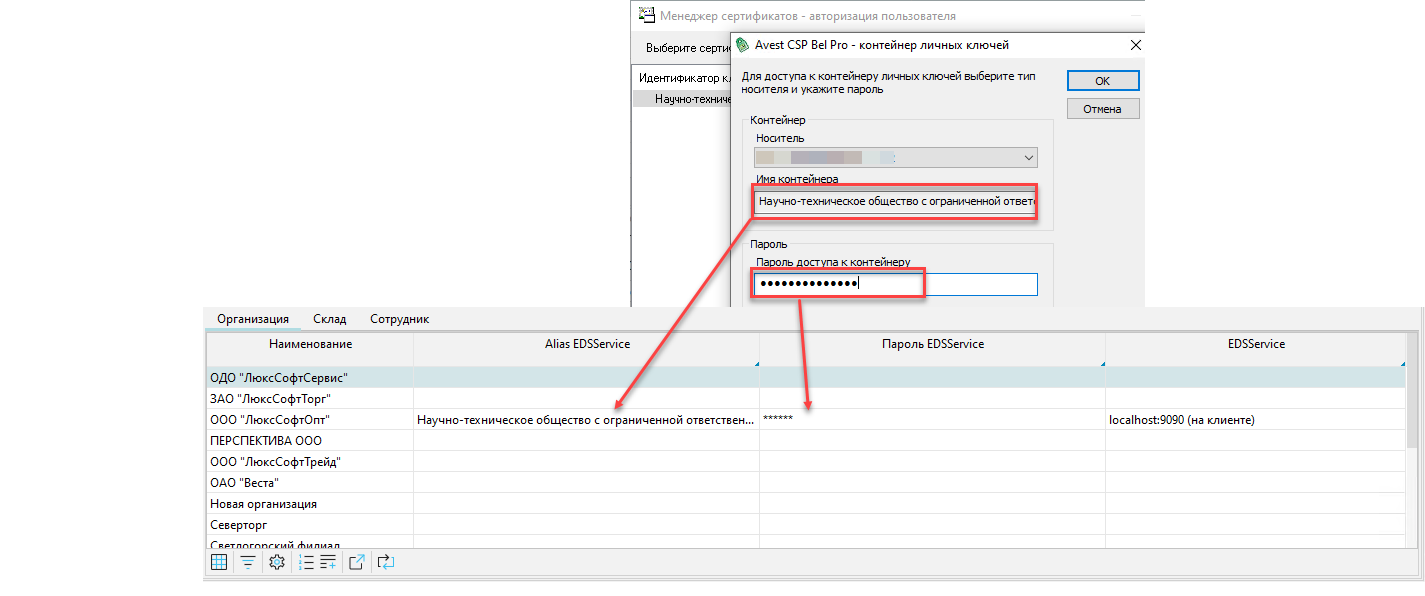The width and height of the screenshot is (1425, 596).
Task: Switch to the Сотрудник tab
Action: click(399, 319)
